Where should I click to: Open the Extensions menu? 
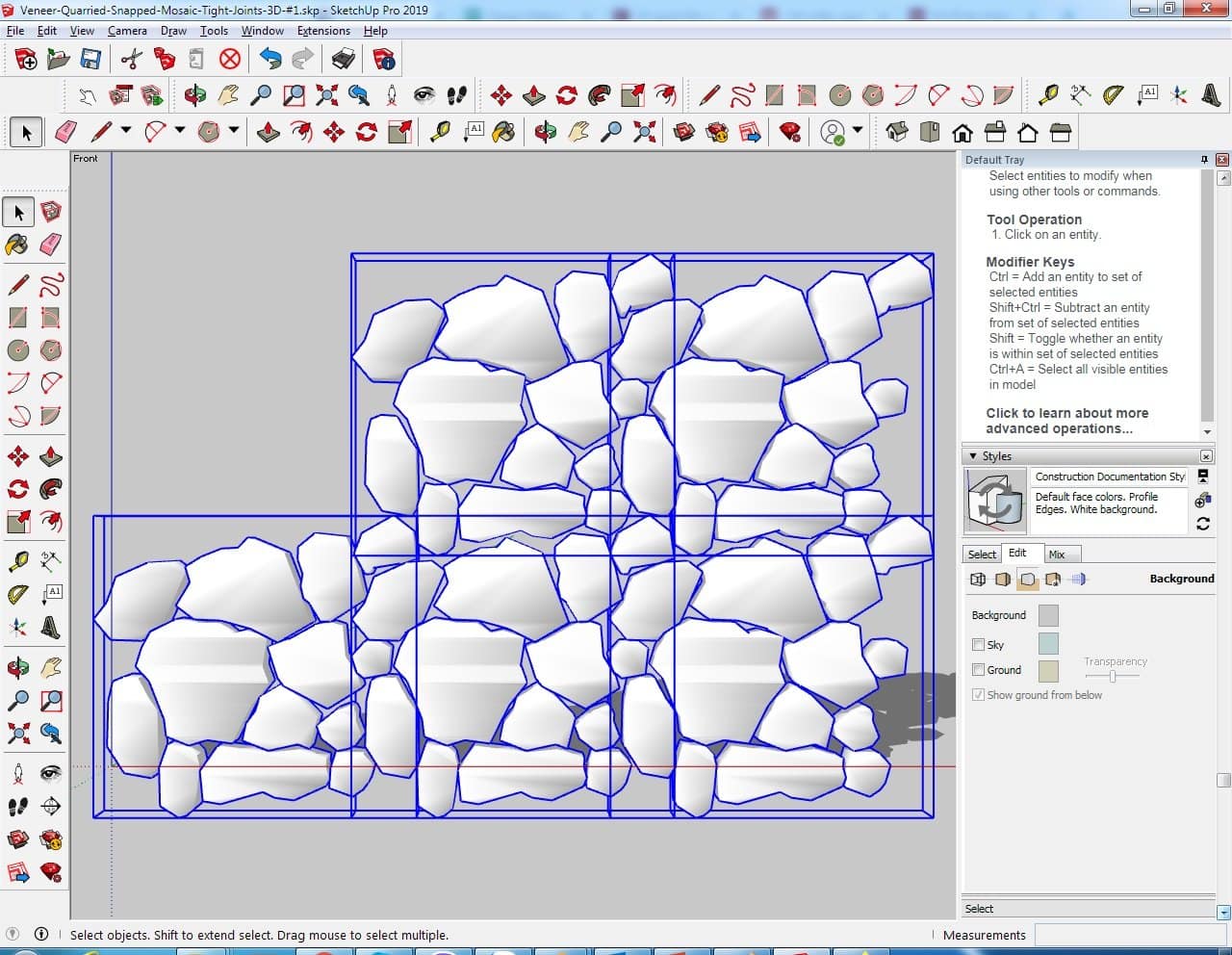click(x=323, y=31)
